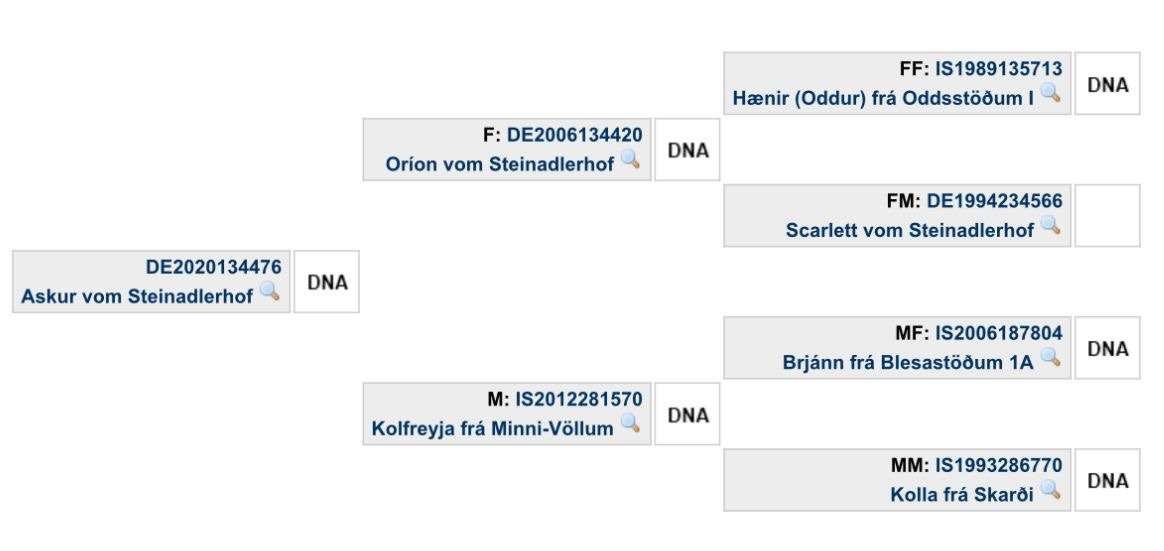Click magnifier icon beside Kolfreyja frá Minni-Völlum
1164x551 pixels.
tap(630, 424)
